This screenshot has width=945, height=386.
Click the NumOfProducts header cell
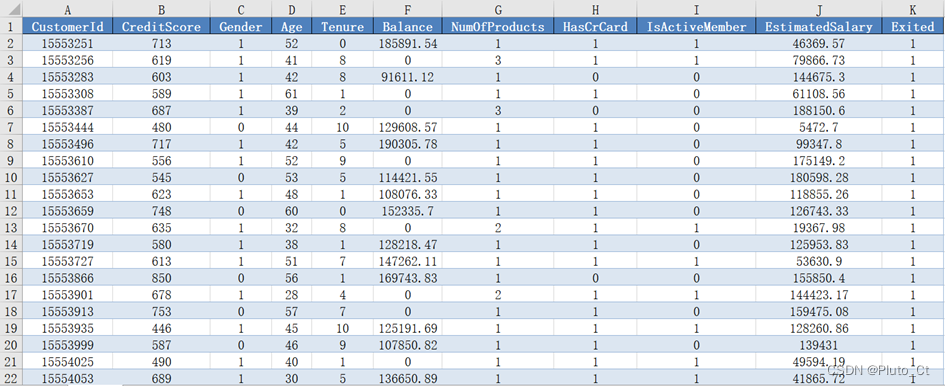[x=498, y=27]
